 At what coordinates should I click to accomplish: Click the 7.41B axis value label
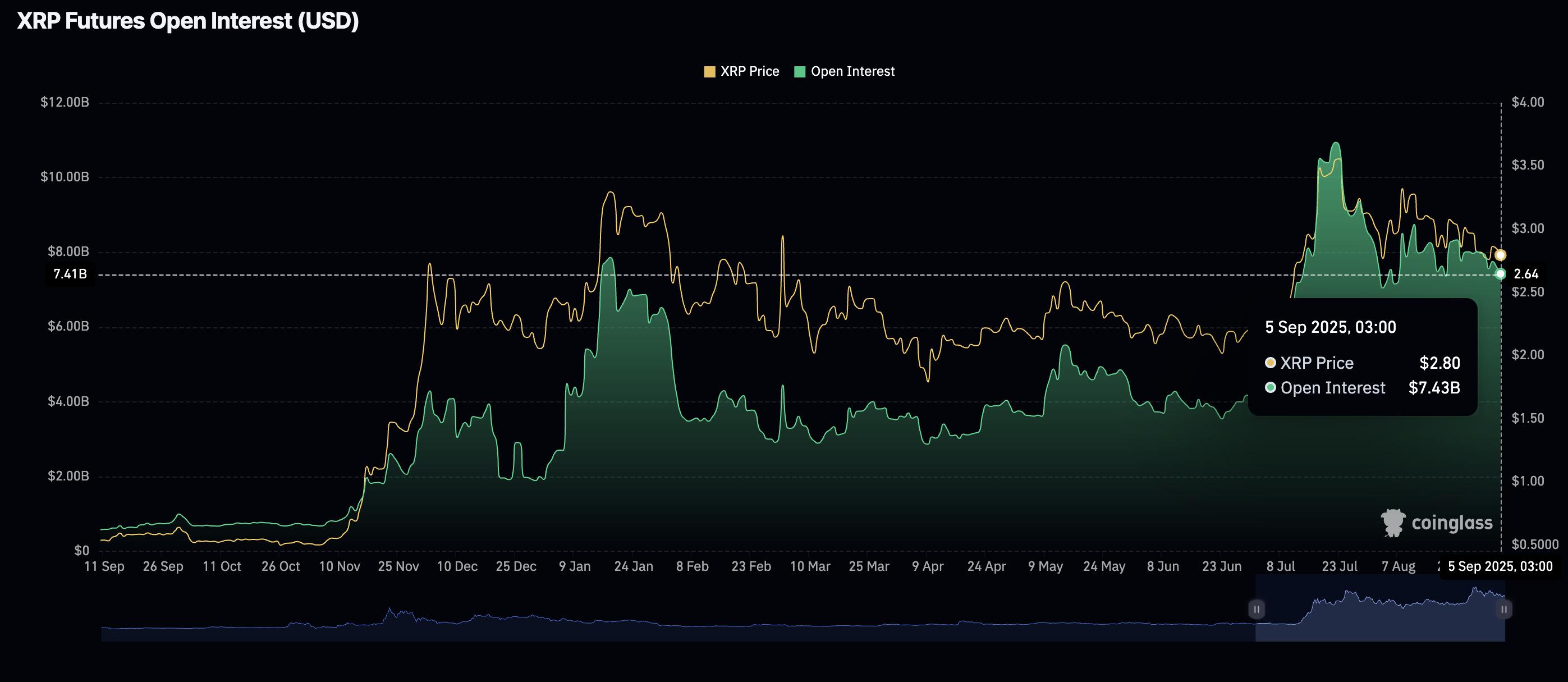tap(70, 274)
